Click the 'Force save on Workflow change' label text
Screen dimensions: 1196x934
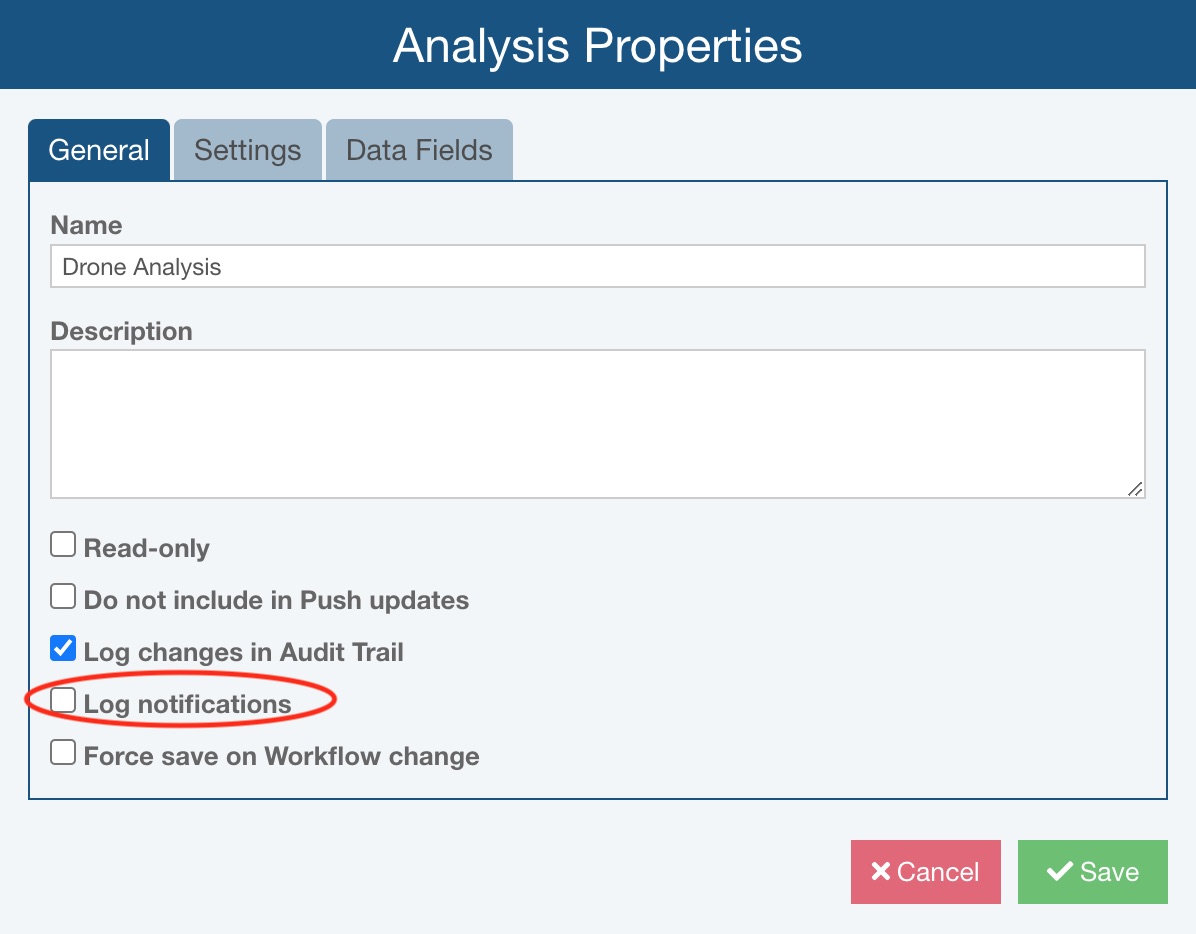tap(281, 756)
